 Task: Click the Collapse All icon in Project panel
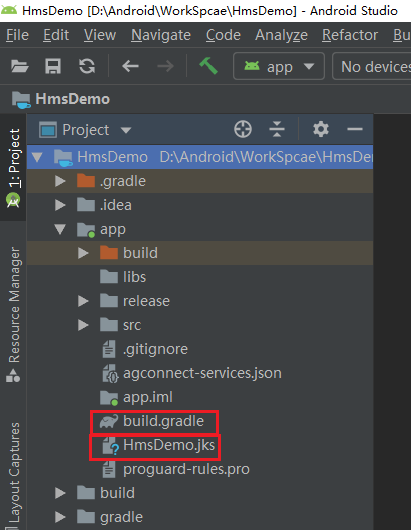pos(277,129)
